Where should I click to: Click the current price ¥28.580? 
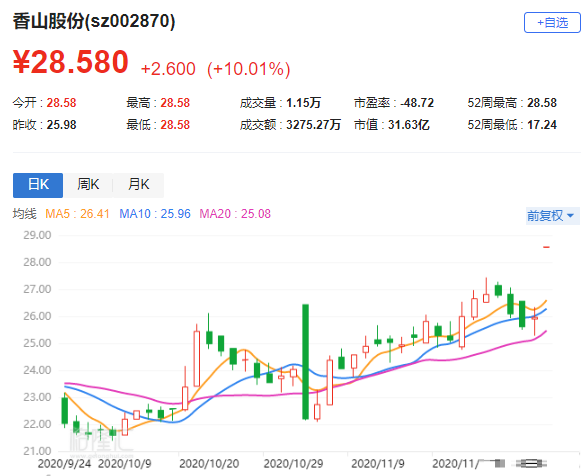tap(71, 62)
